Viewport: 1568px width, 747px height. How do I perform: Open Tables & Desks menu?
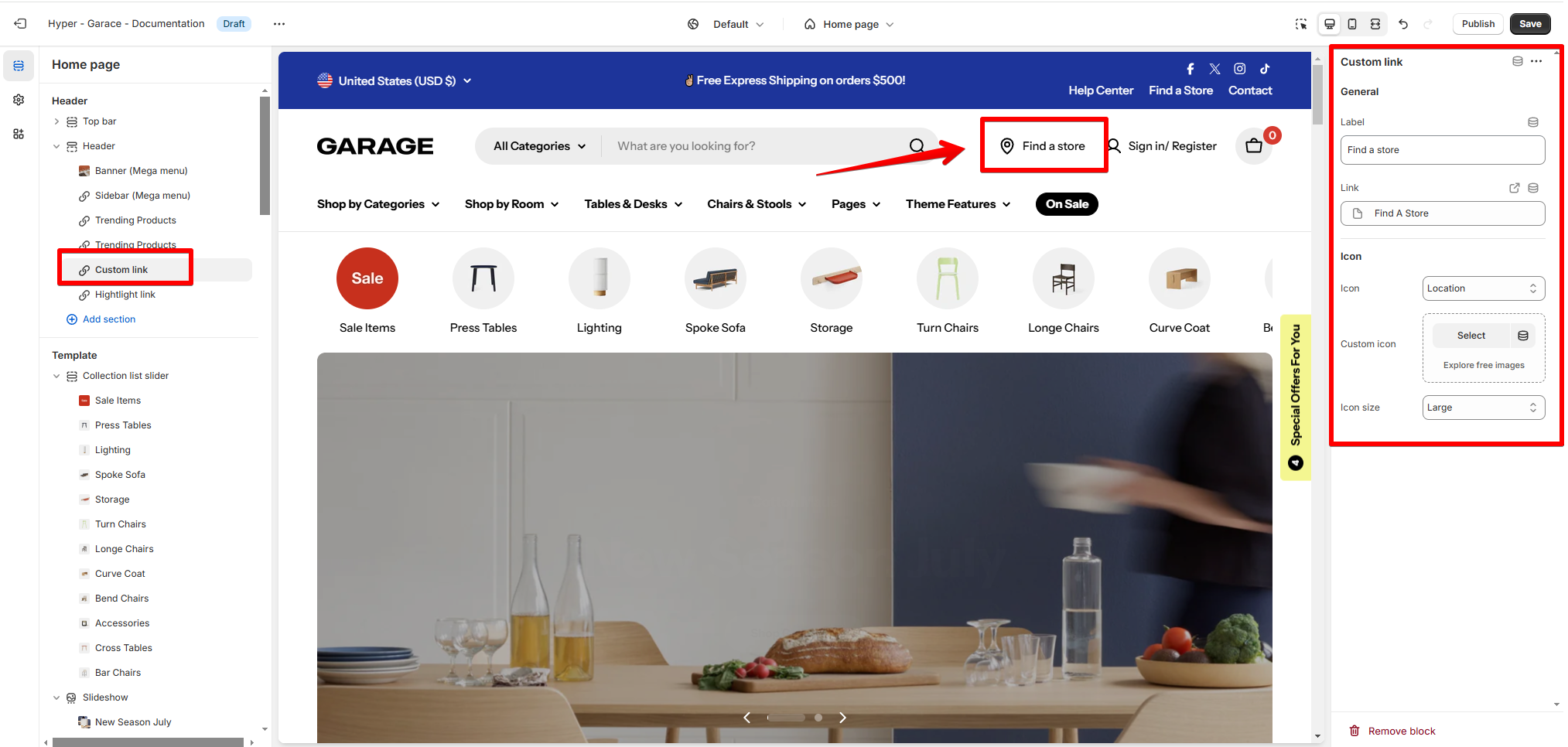tap(634, 204)
